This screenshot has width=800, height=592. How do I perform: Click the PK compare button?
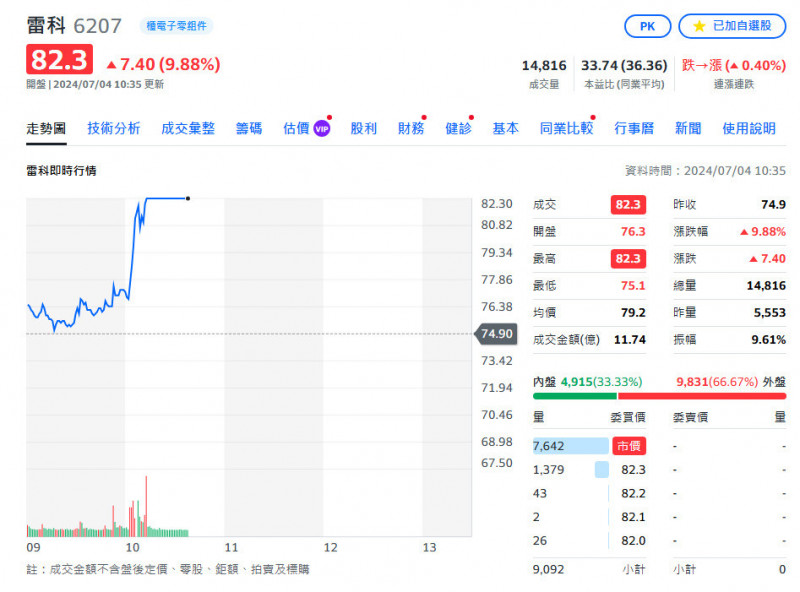tap(647, 26)
